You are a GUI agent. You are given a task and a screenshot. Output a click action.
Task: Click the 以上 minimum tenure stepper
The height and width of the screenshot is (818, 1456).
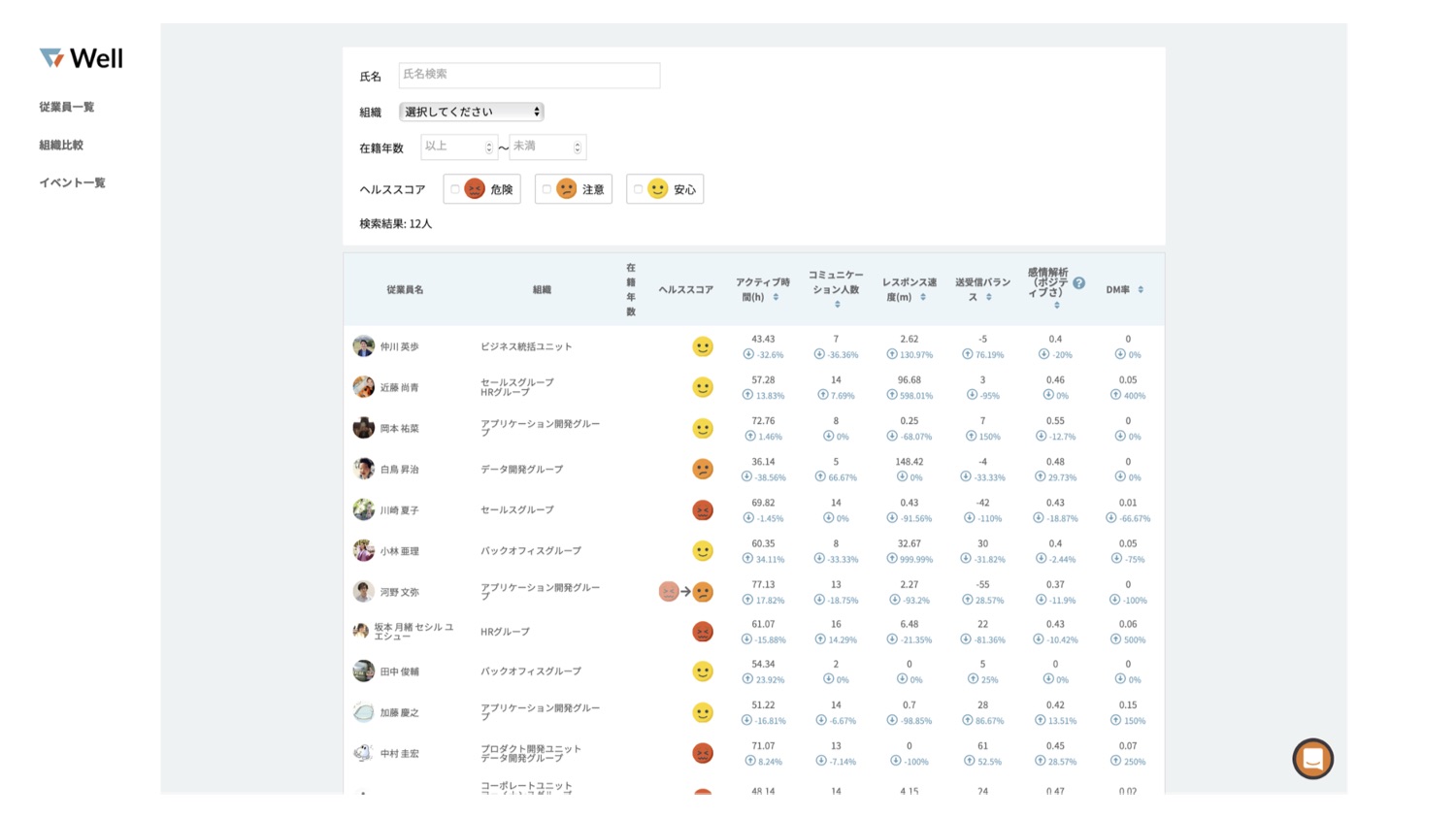pos(489,147)
